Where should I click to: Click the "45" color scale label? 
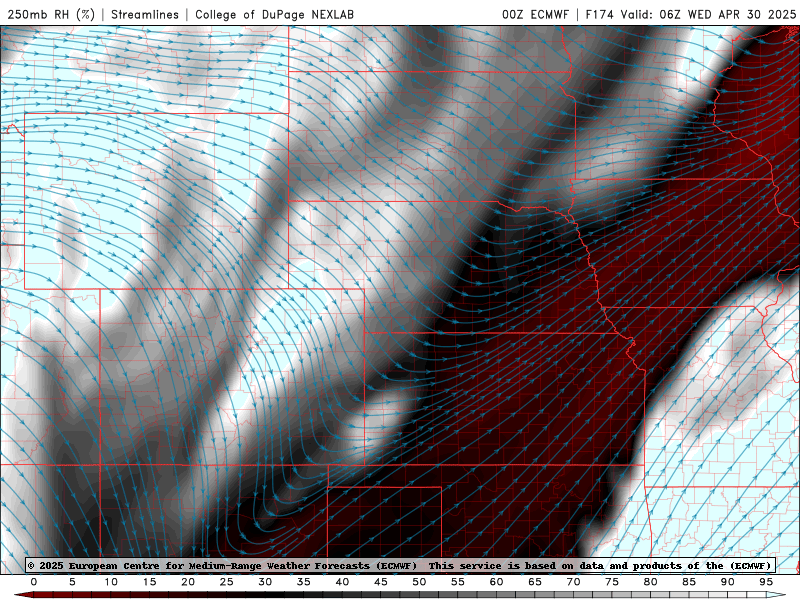381,582
